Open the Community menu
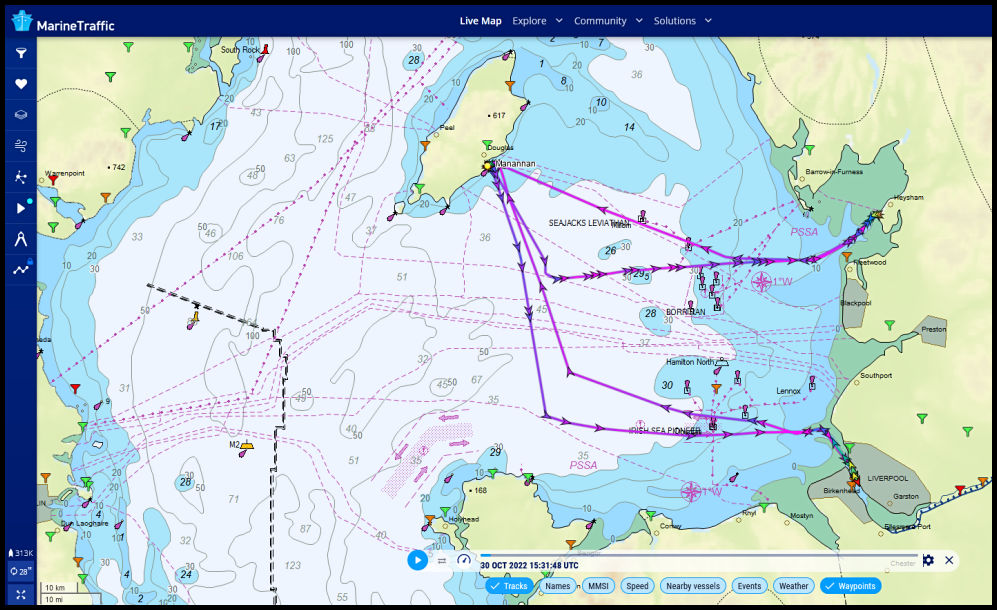This screenshot has height=610, width=997. pos(600,20)
